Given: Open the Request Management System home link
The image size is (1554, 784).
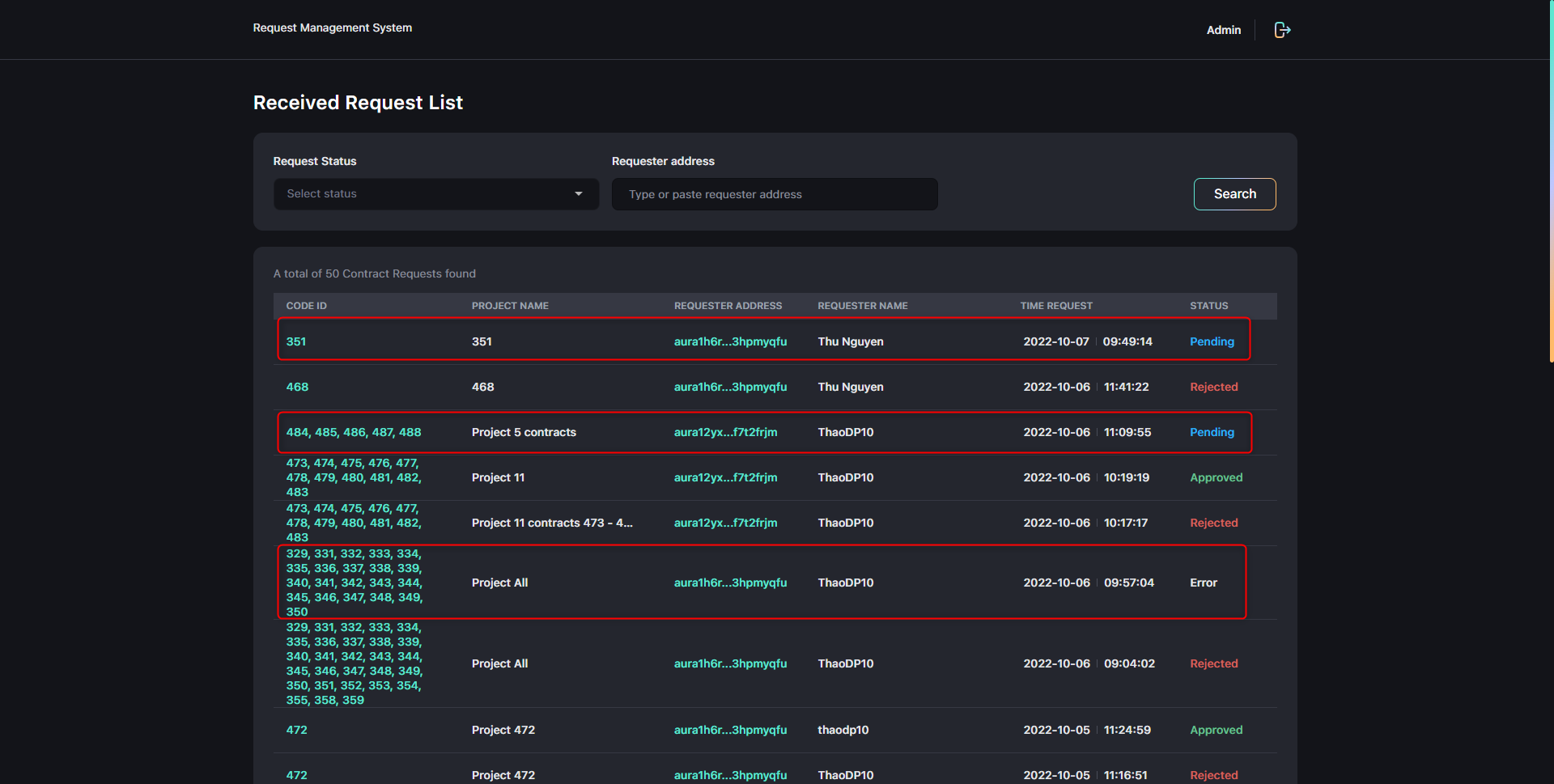Looking at the screenshot, I should coord(332,28).
